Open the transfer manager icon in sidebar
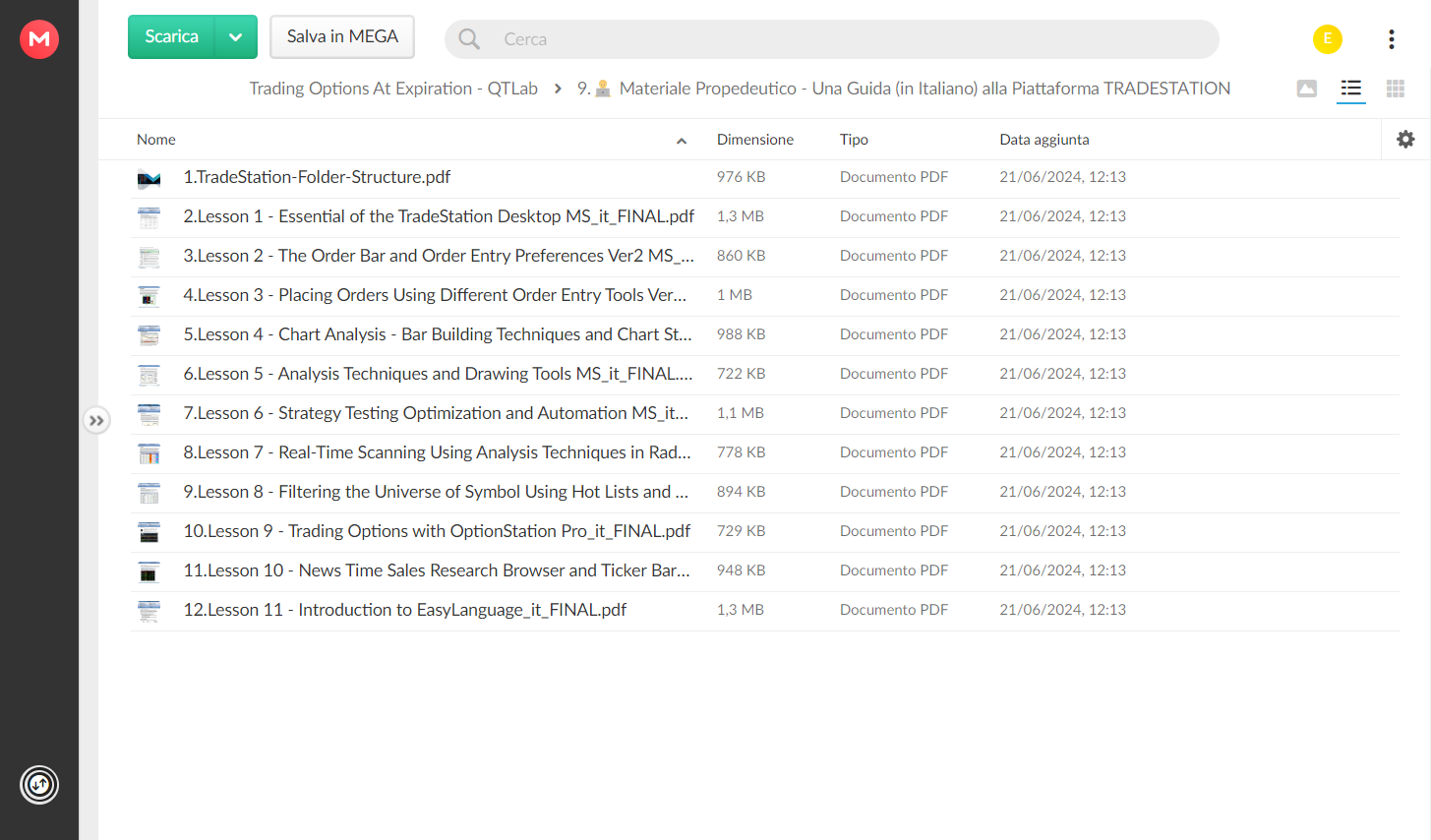The image size is (1431, 840). click(x=39, y=785)
